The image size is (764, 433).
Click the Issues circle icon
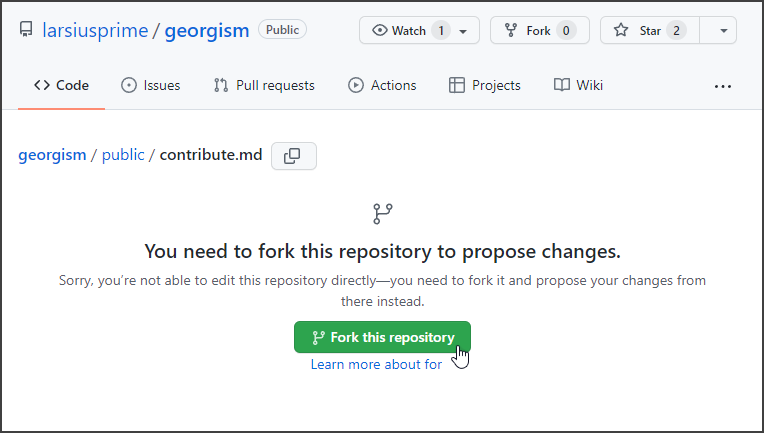pos(129,86)
